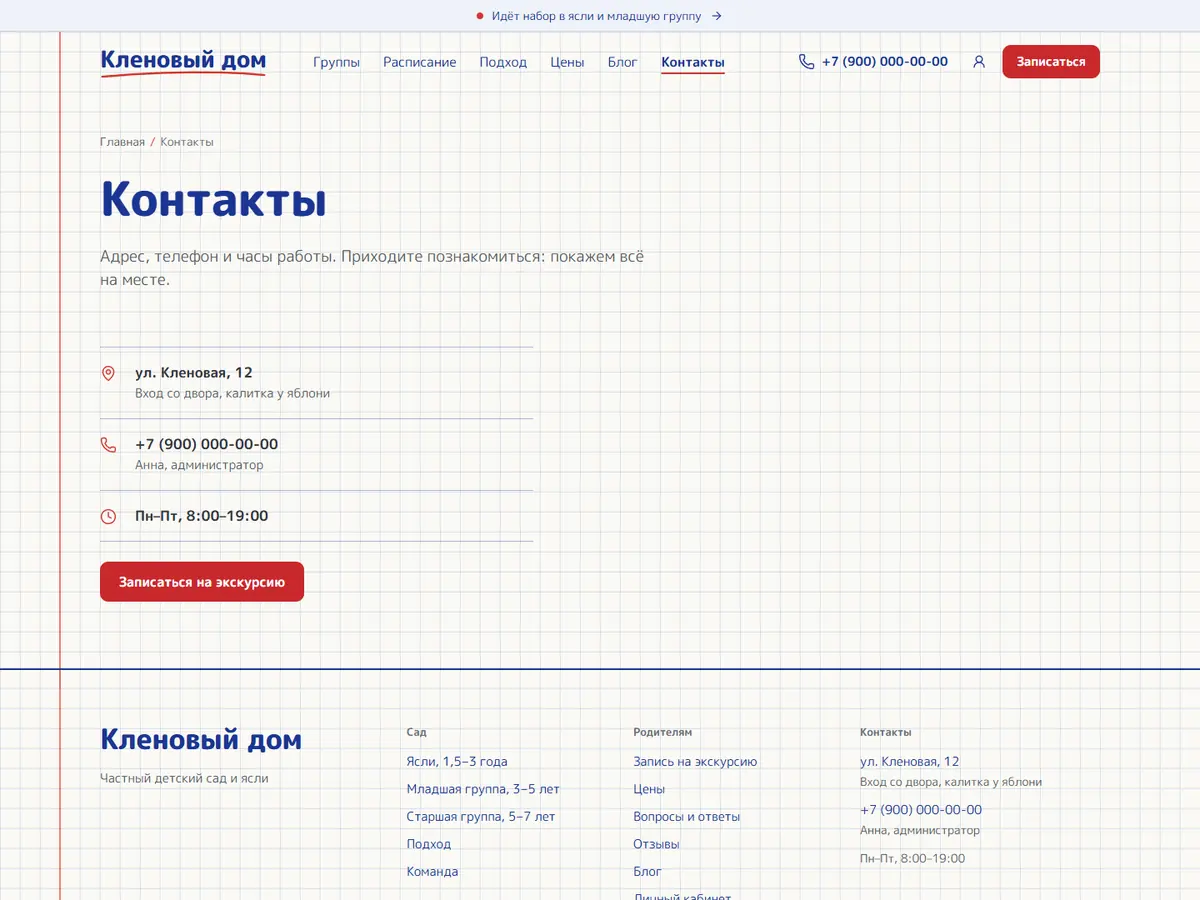Select the active Контакты nav item
The width and height of the screenshot is (1200, 900).
pos(693,62)
